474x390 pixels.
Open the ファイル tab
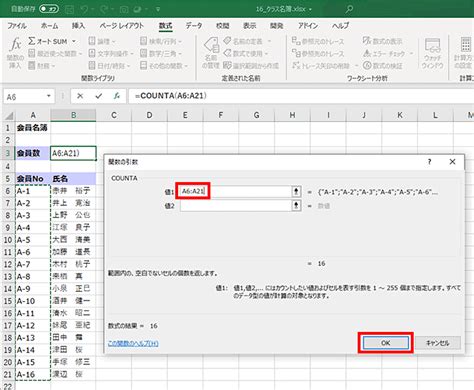coord(17,26)
